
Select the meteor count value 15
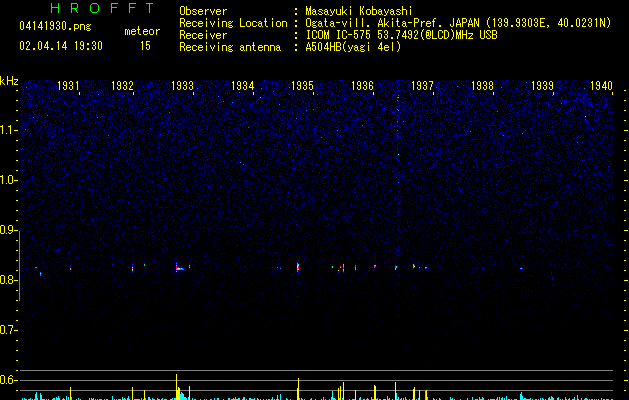(145, 46)
